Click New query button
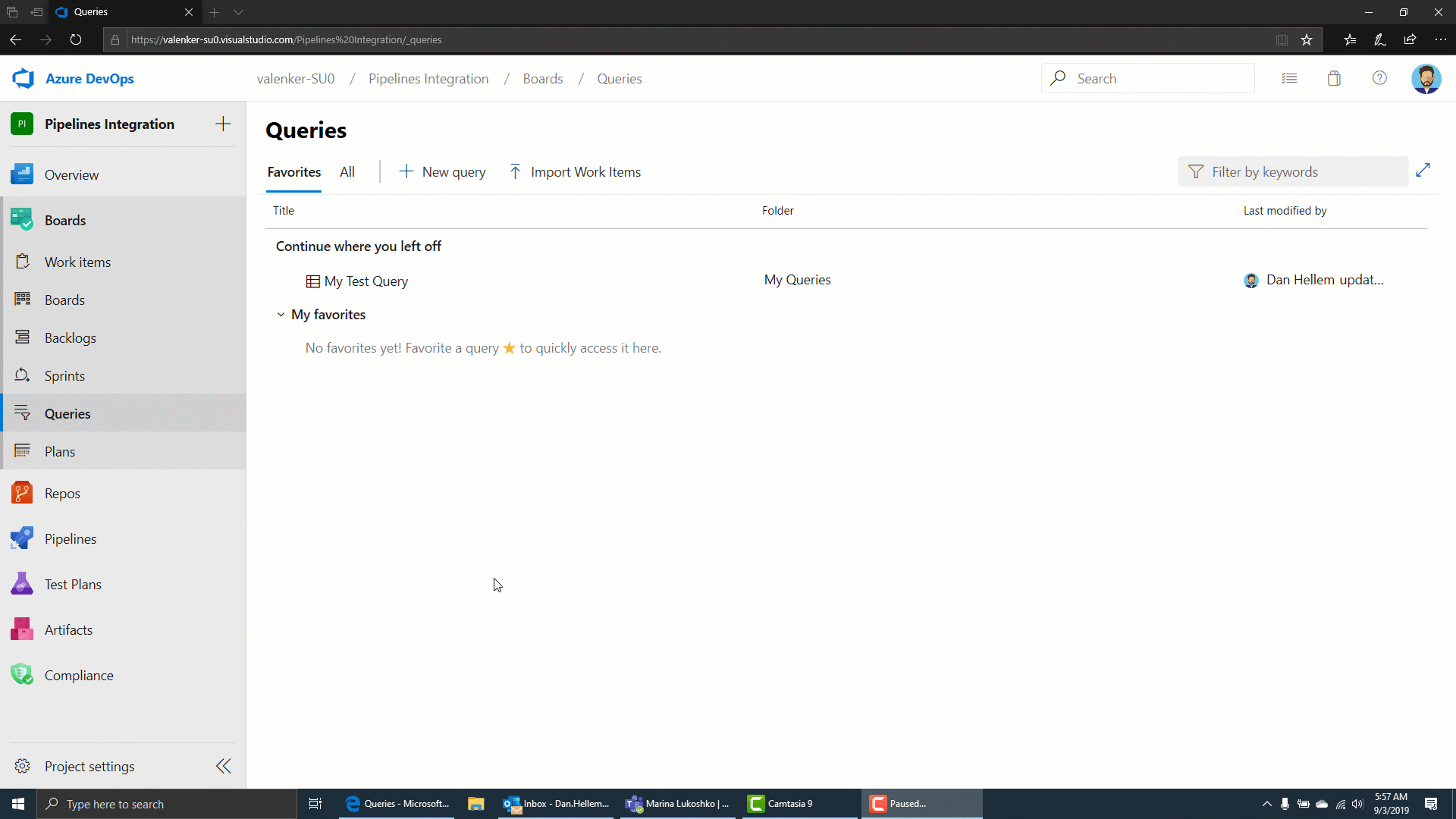The image size is (1456, 819). [442, 172]
